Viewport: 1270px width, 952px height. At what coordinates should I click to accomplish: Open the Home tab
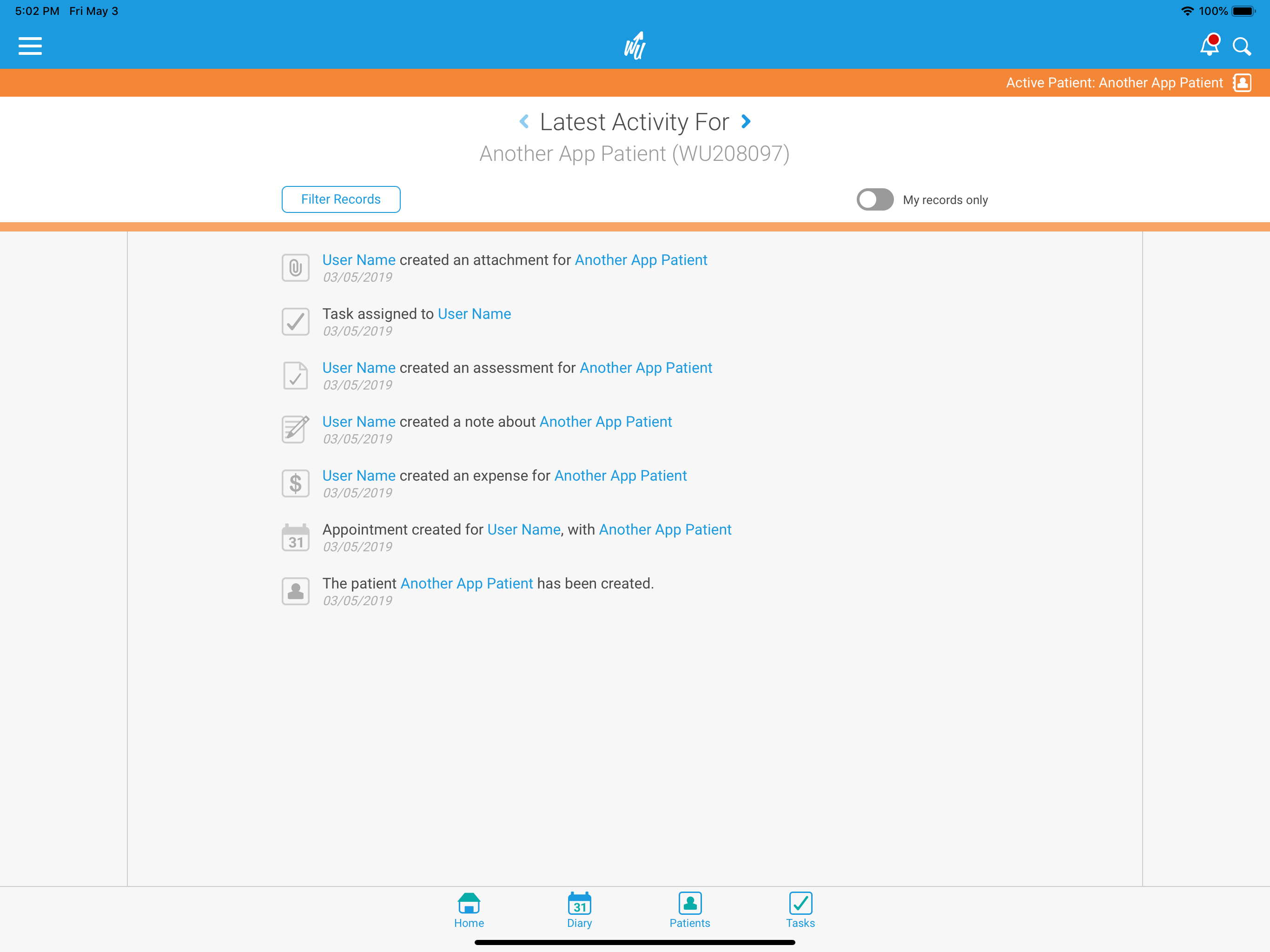coord(469,911)
